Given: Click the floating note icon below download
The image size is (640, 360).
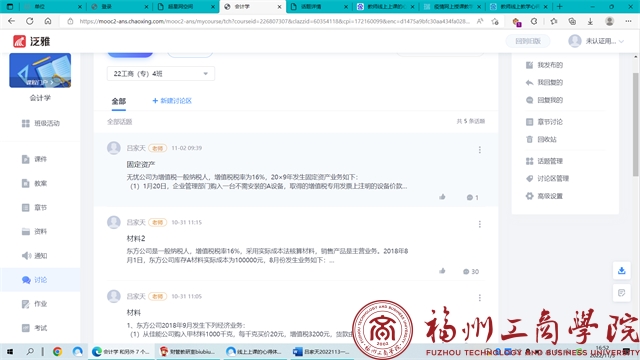Looking at the screenshot, I should click(621, 293).
